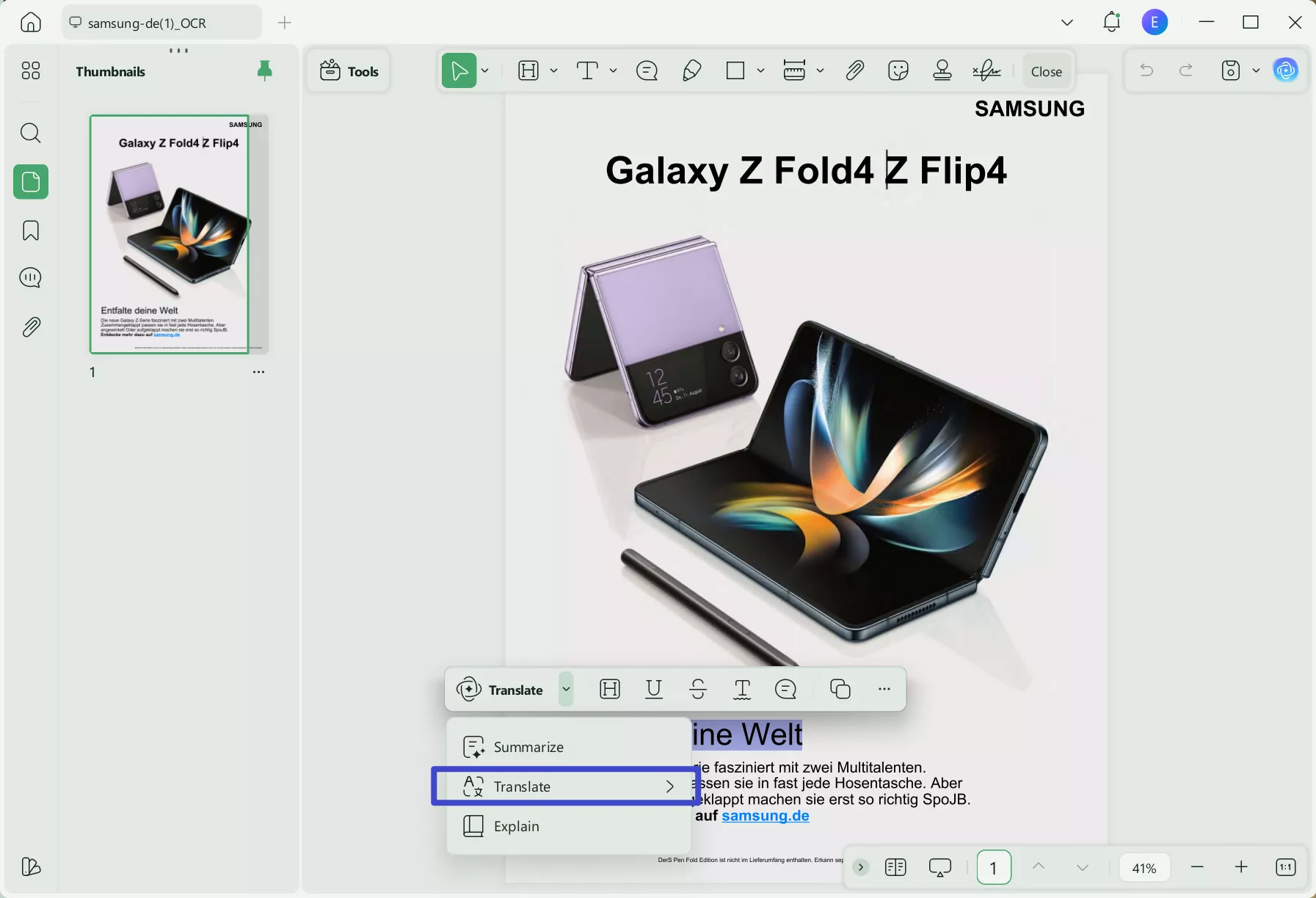Screen dimensions: 1316x898
Task: Open the grid dashboard icon in sidebar
Action: coord(31,70)
